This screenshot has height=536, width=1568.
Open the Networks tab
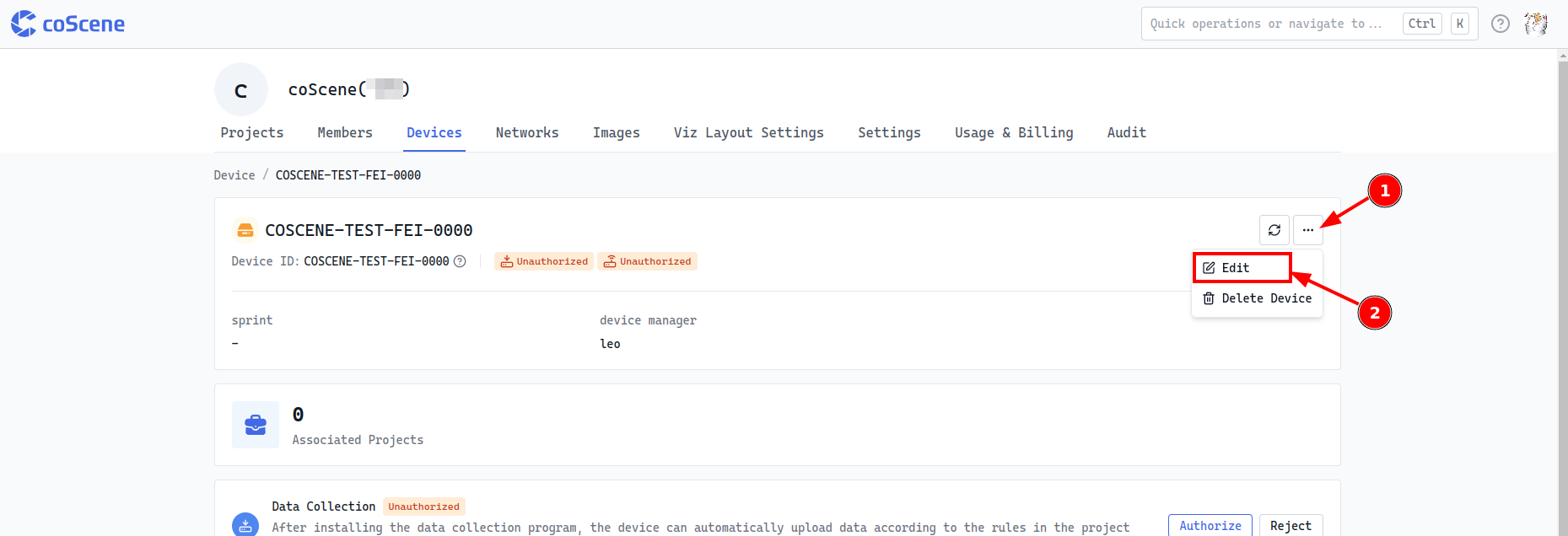(x=527, y=132)
